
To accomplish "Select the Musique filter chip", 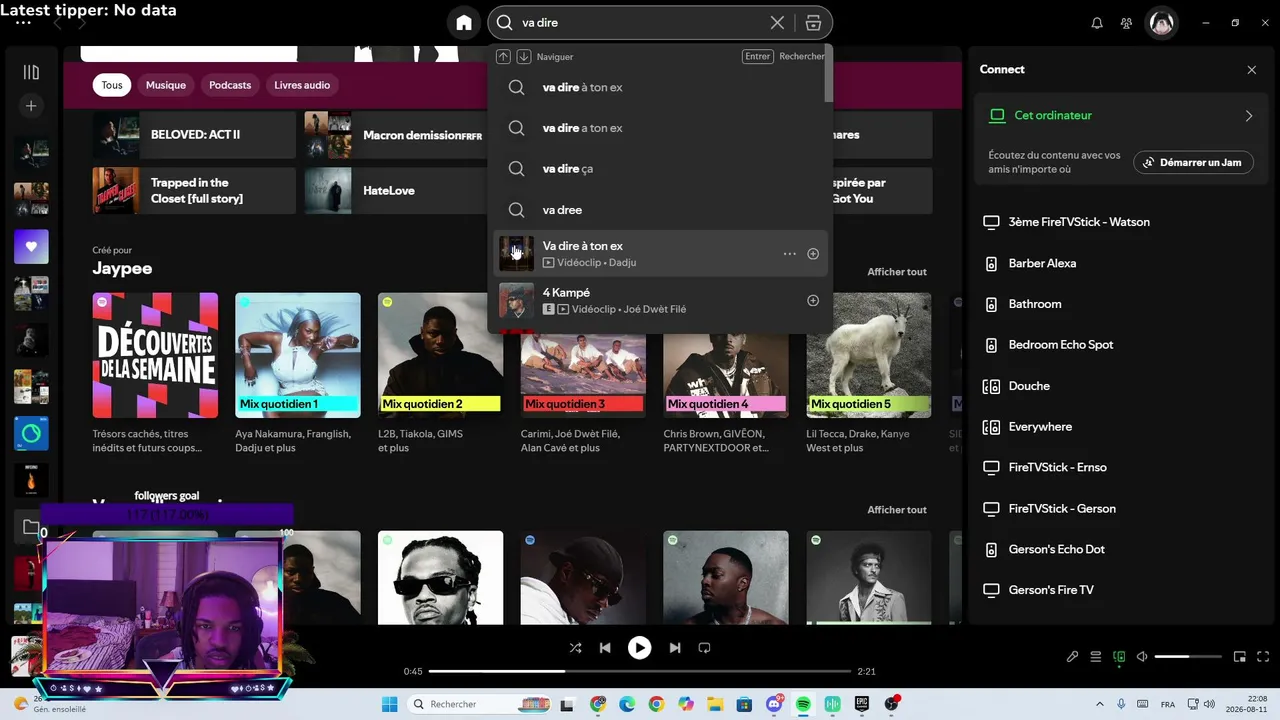I will 166,85.
